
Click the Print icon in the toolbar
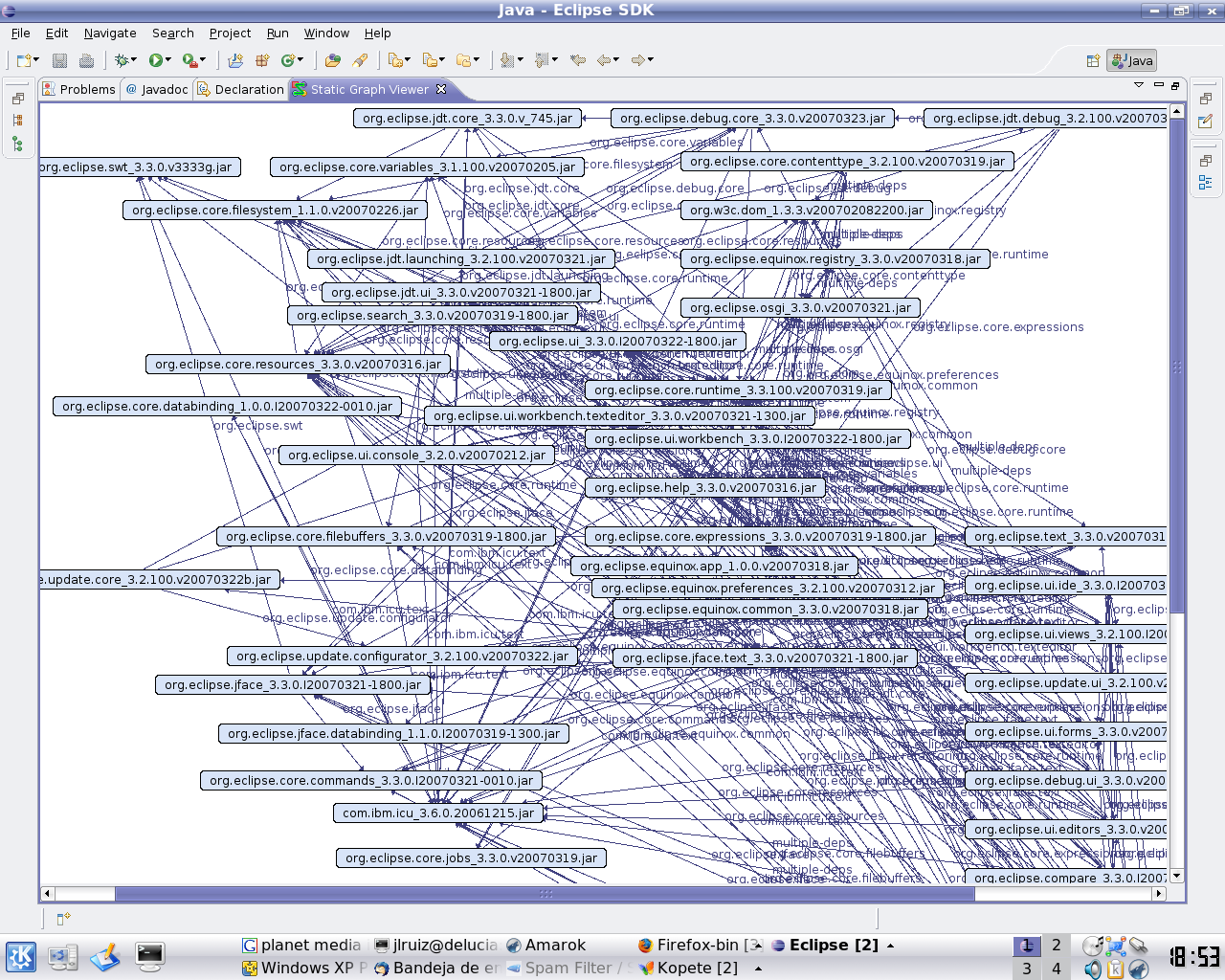click(86, 60)
